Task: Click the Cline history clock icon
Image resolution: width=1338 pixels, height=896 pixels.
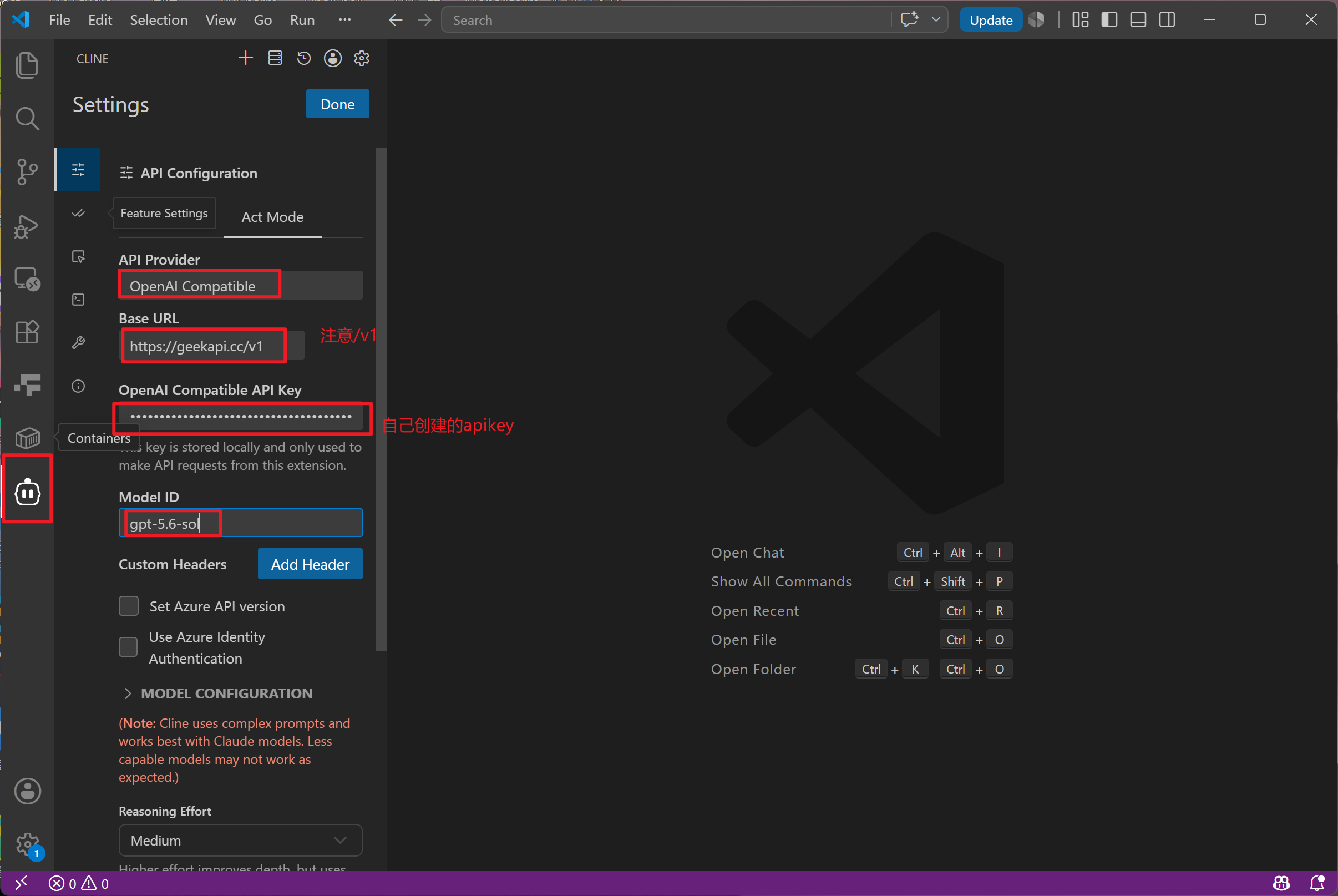Action: pos(304,58)
